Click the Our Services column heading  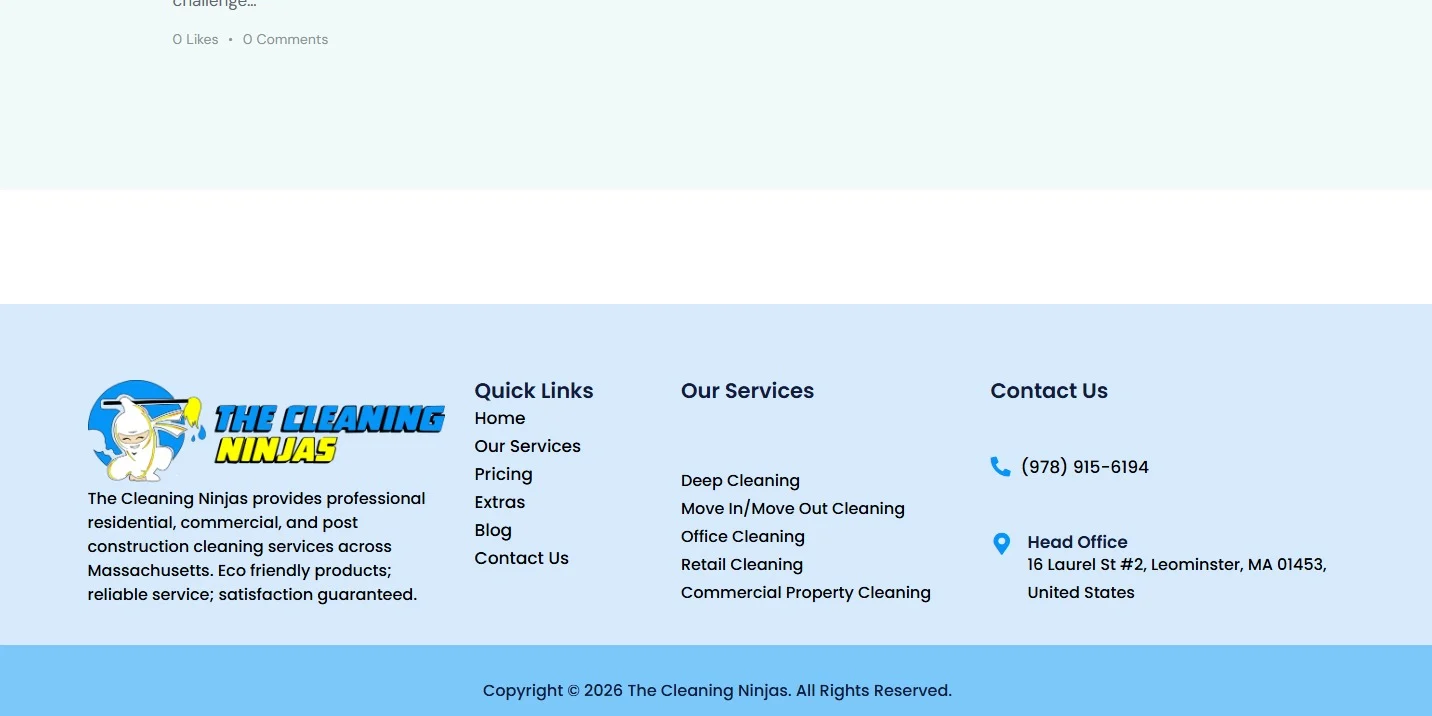pos(748,391)
